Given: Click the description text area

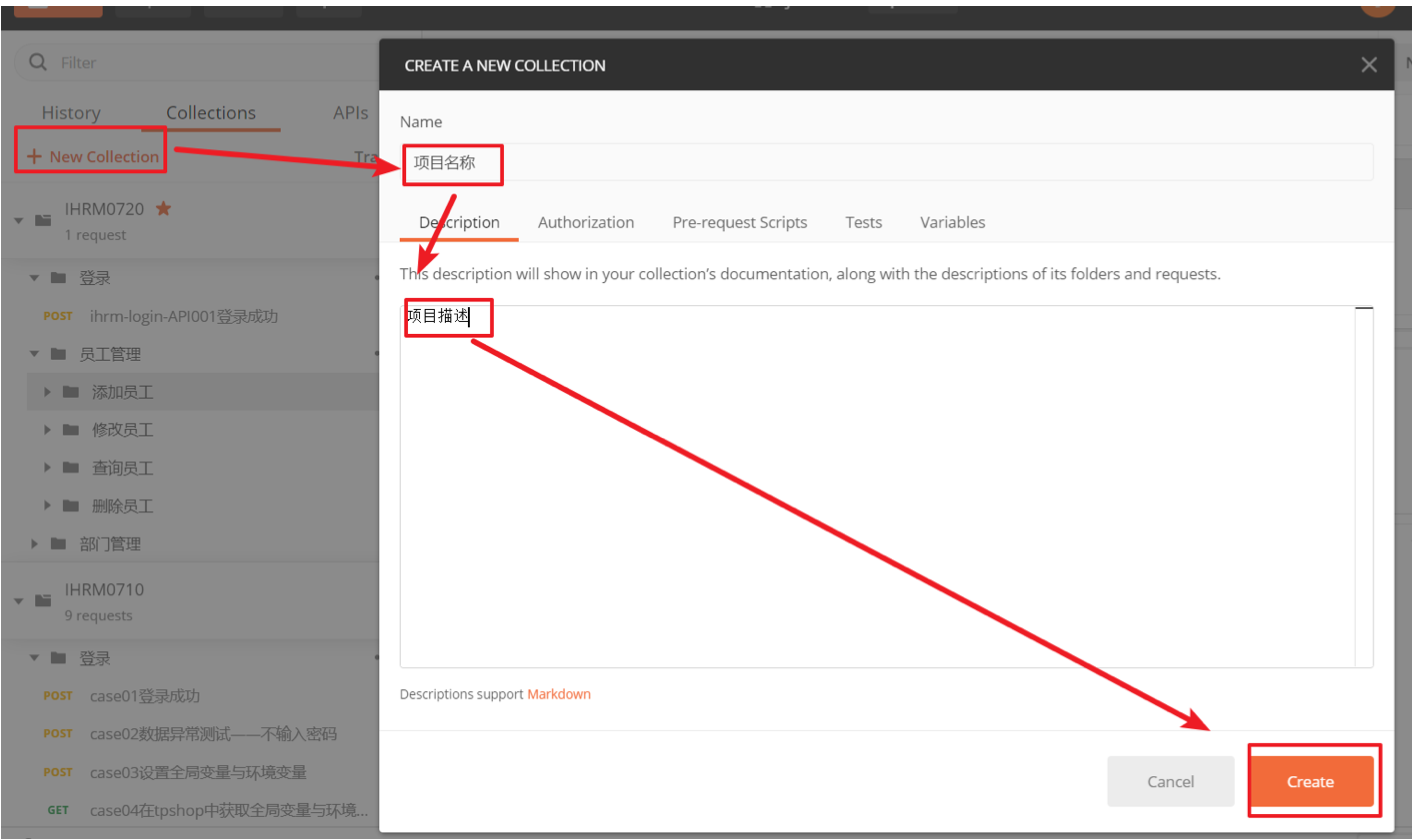Looking at the screenshot, I should [886, 486].
